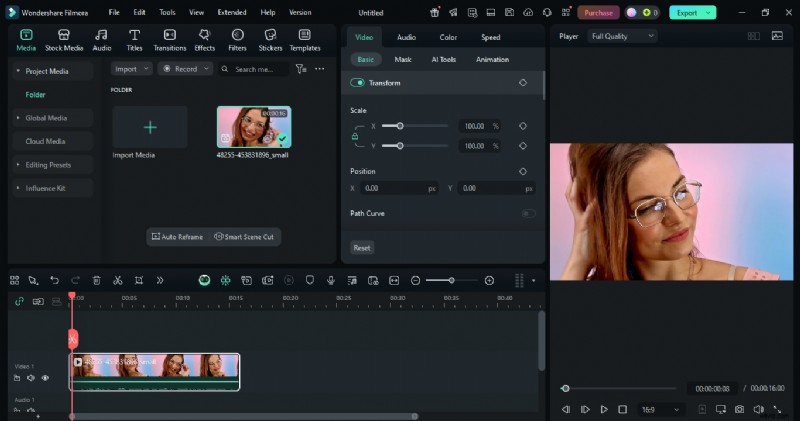
Task: Switch to the Color tab
Action: click(x=448, y=37)
